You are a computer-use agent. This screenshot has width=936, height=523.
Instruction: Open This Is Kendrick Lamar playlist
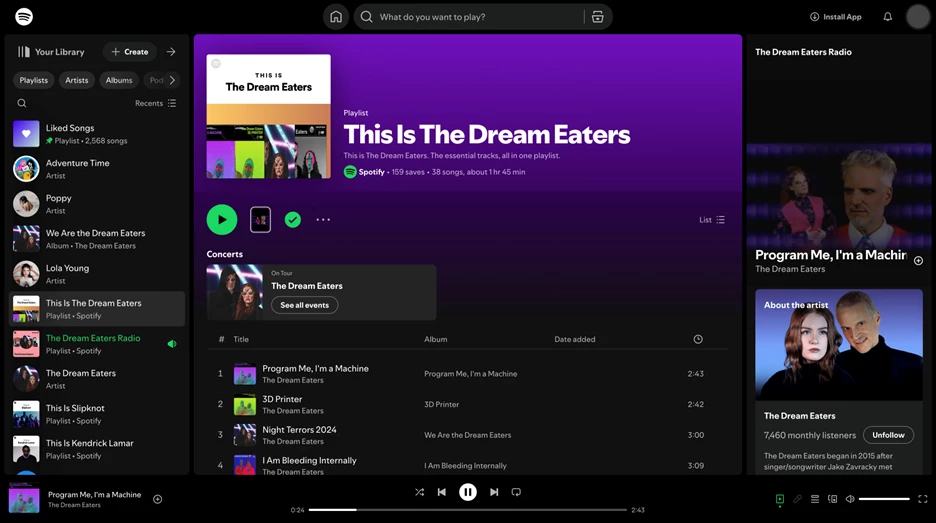(97, 449)
